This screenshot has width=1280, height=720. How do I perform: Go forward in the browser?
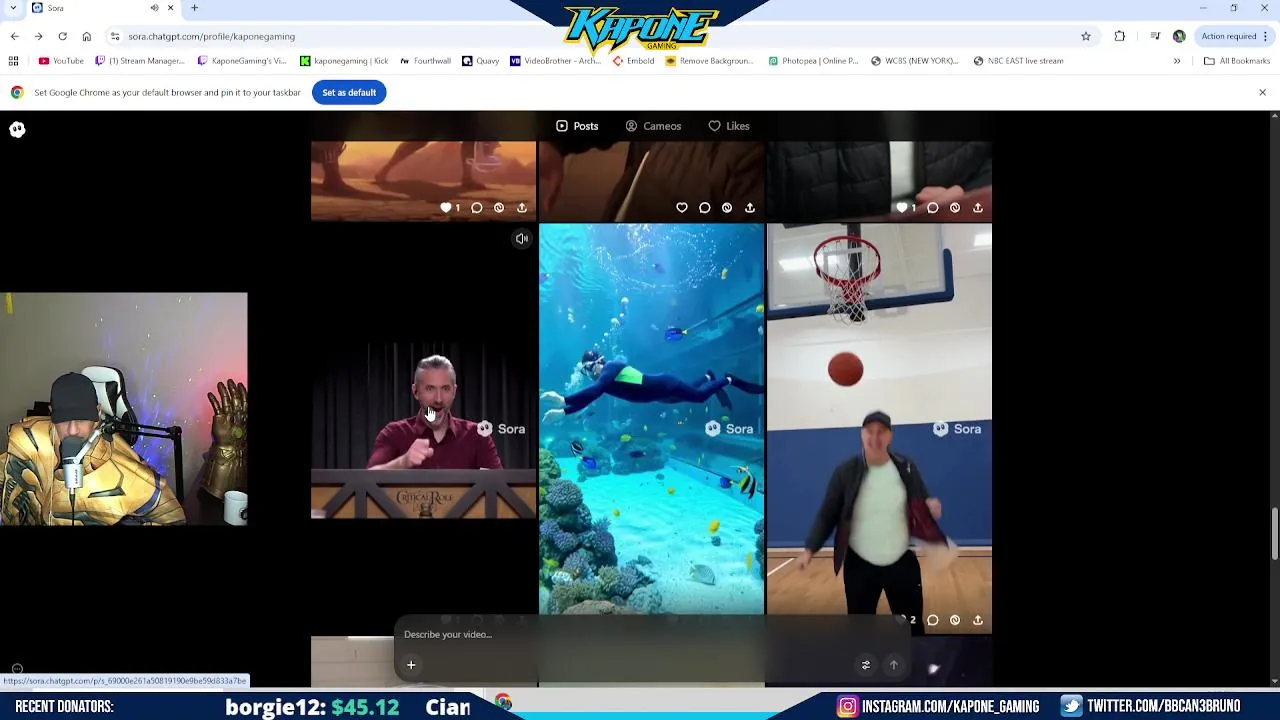click(x=39, y=36)
